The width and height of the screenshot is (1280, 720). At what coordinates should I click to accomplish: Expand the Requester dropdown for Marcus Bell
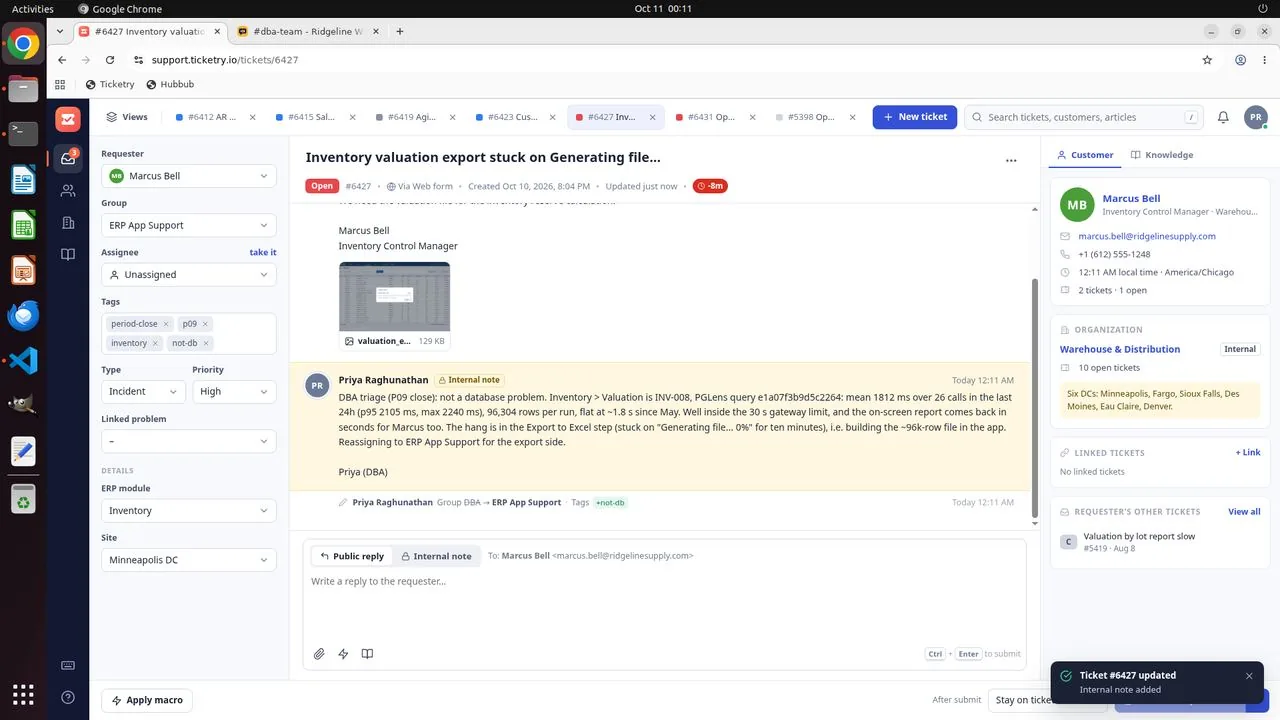tap(189, 176)
